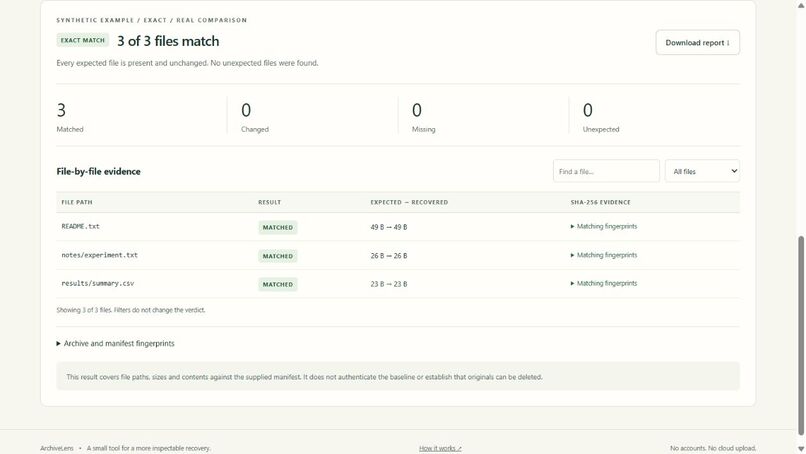The width and height of the screenshot is (806, 454).
Task: Click the No accounts. No cloud upload text
Action: point(713,448)
